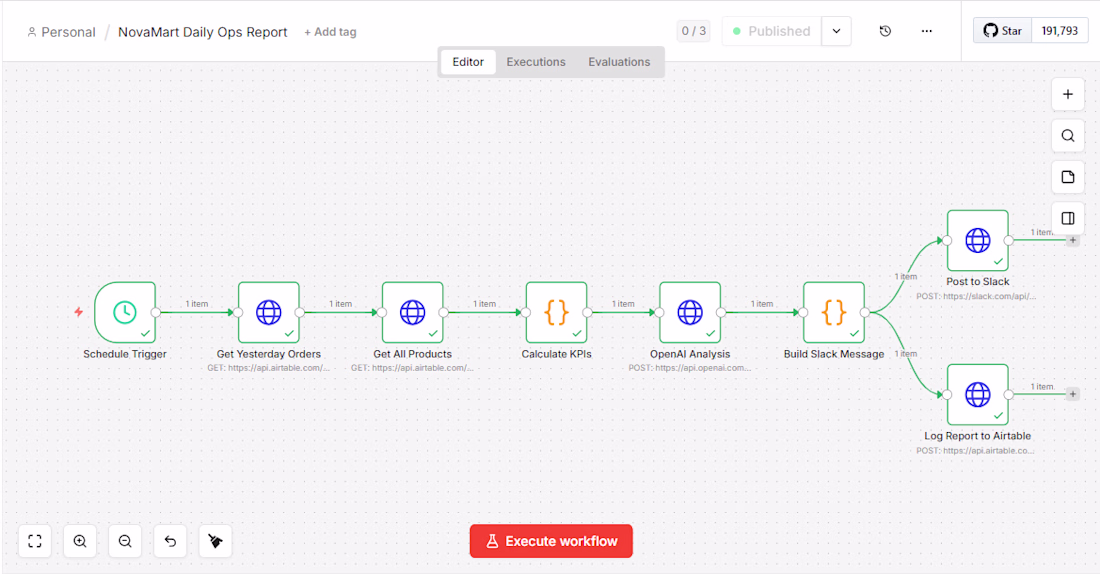Click the POST slack.com/api subtitle
The width and height of the screenshot is (1100, 574).
976,296
